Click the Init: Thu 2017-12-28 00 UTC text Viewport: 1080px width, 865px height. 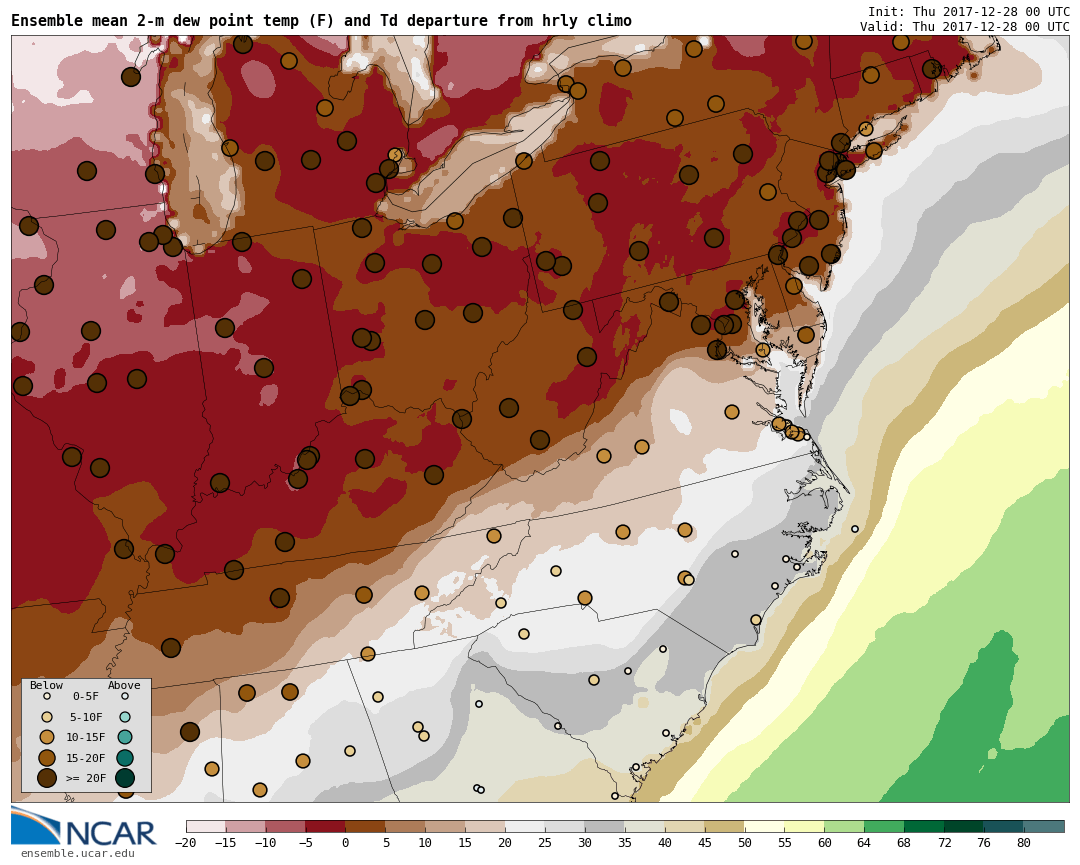968,12
